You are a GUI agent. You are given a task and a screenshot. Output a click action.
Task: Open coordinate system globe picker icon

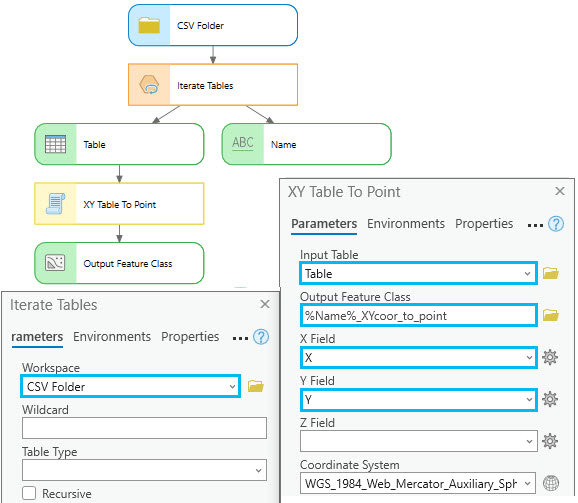(x=551, y=483)
